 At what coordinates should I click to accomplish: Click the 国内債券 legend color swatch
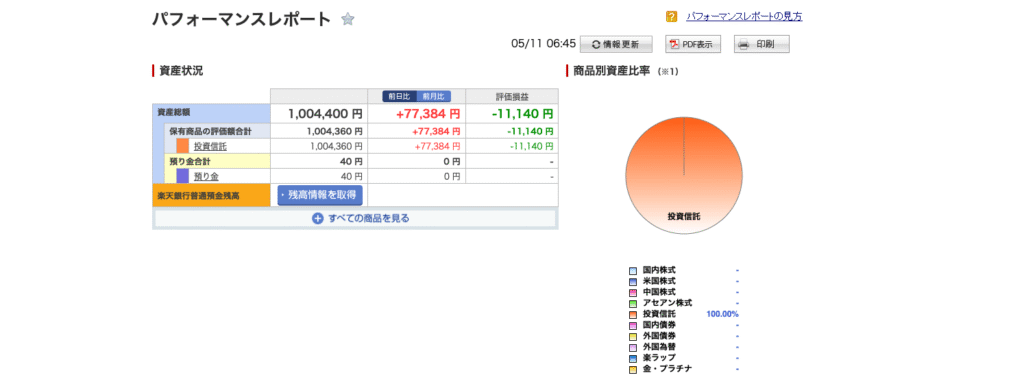point(633,326)
